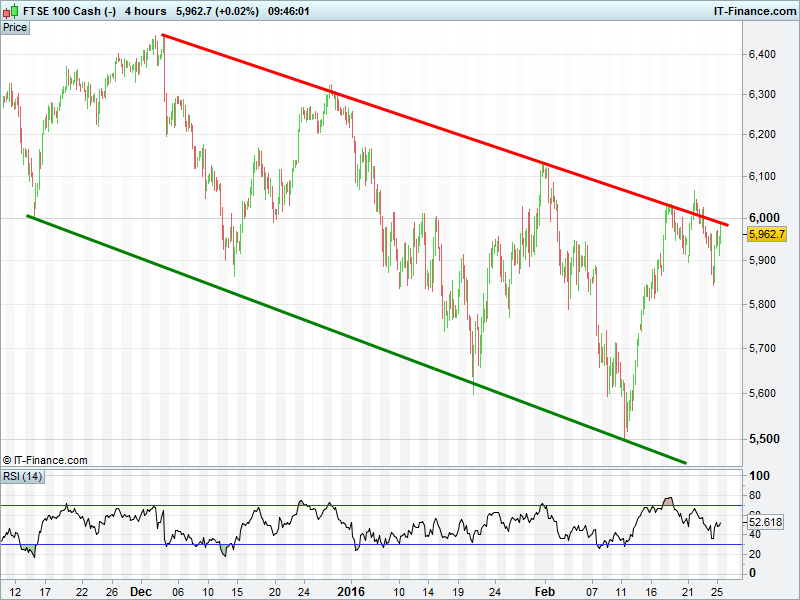The height and width of the screenshot is (600, 800).
Task: Click the 6,000 price axis label
Action: click(763, 218)
